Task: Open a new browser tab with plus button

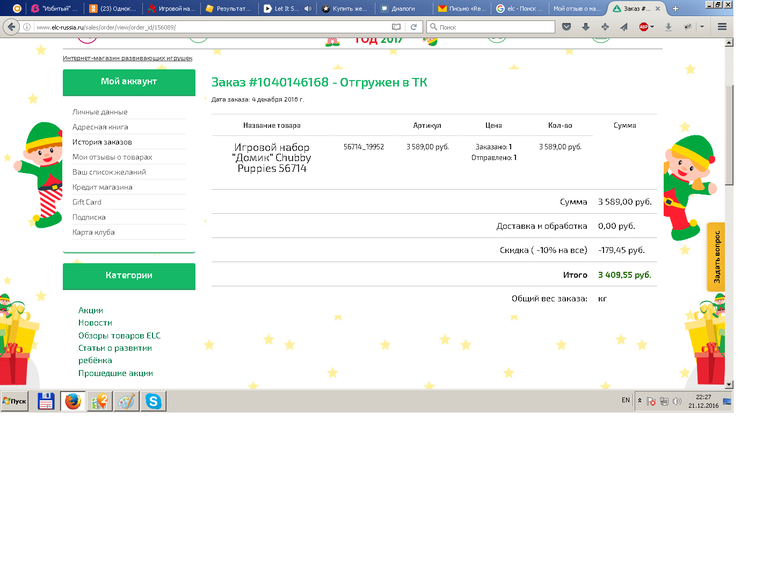Action: [676, 8]
